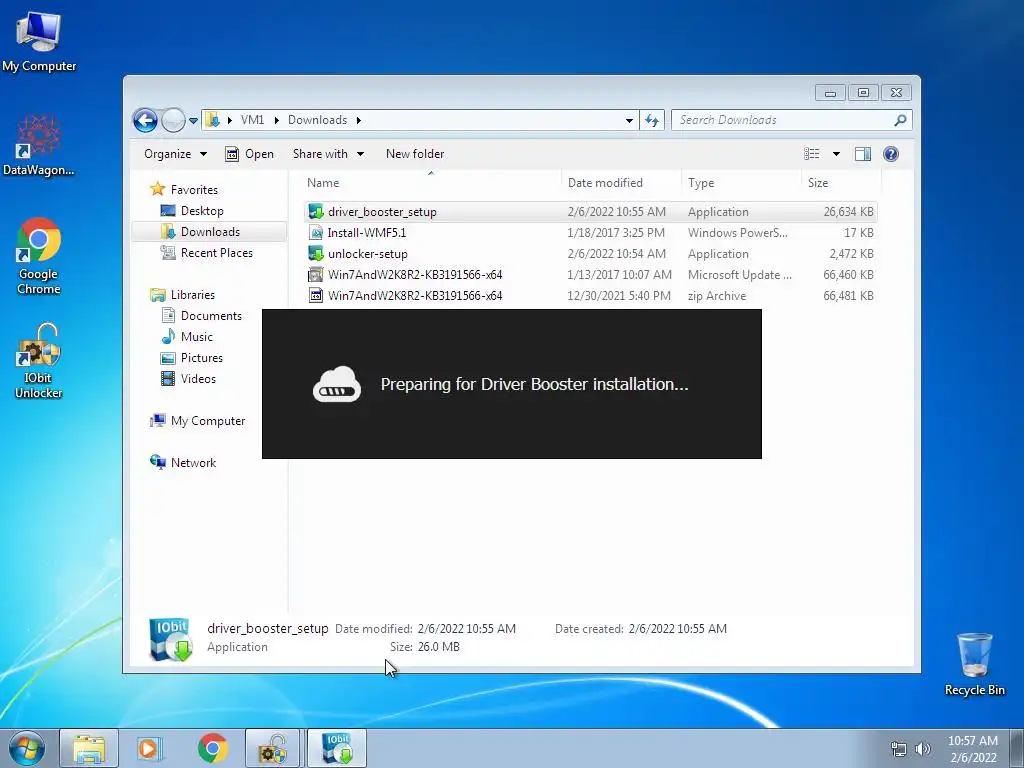Toggle the preview pane button
This screenshot has height=768, width=1024.
[x=863, y=154]
